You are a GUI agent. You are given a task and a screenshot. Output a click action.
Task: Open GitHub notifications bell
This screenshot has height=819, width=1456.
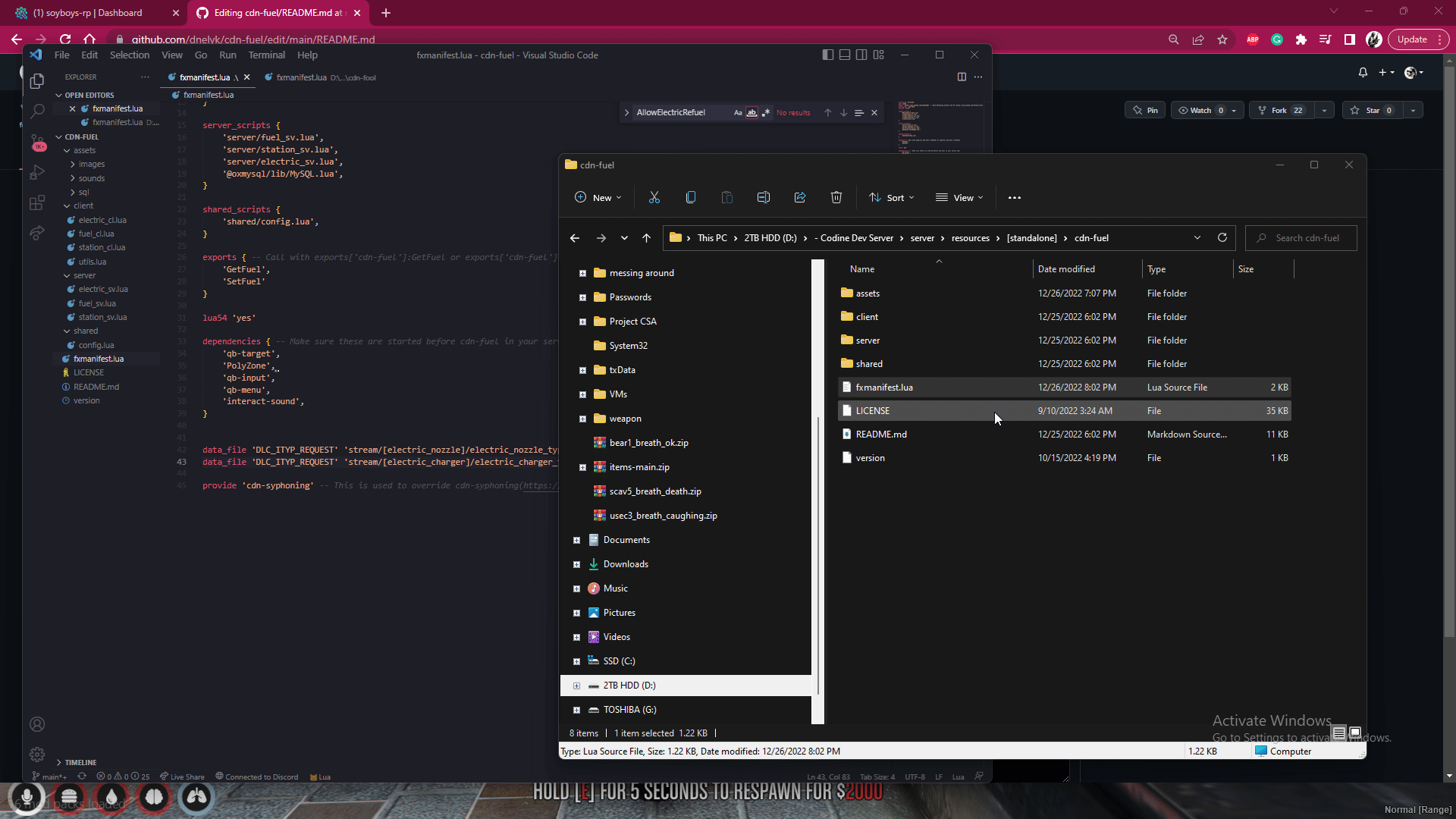(x=1363, y=72)
